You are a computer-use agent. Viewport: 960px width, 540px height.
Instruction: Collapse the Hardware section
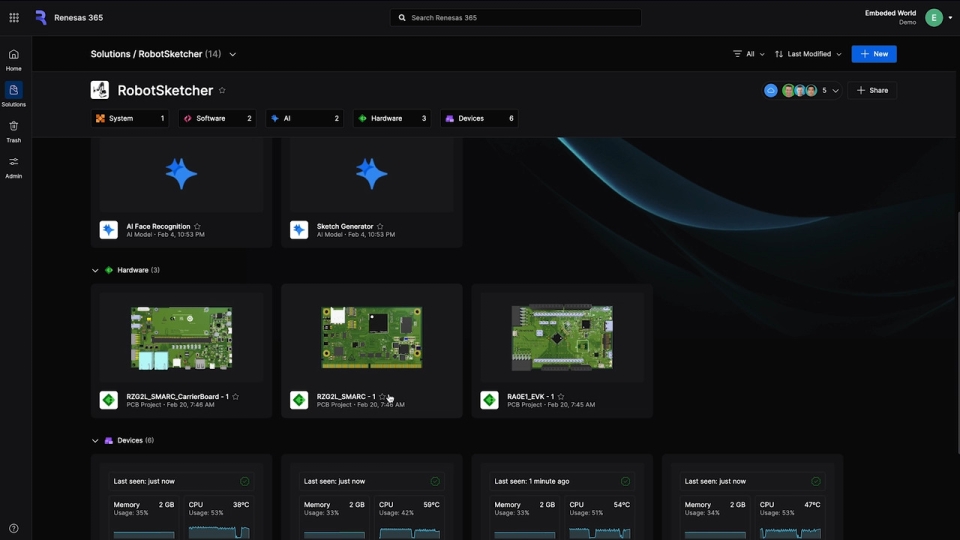pos(96,270)
